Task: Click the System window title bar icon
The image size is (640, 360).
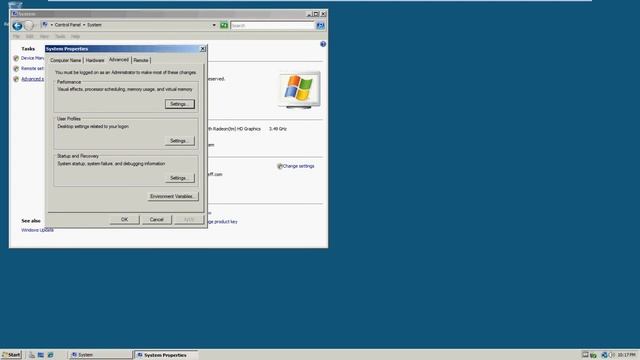Action: pyautogui.click(x=15, y=14)
